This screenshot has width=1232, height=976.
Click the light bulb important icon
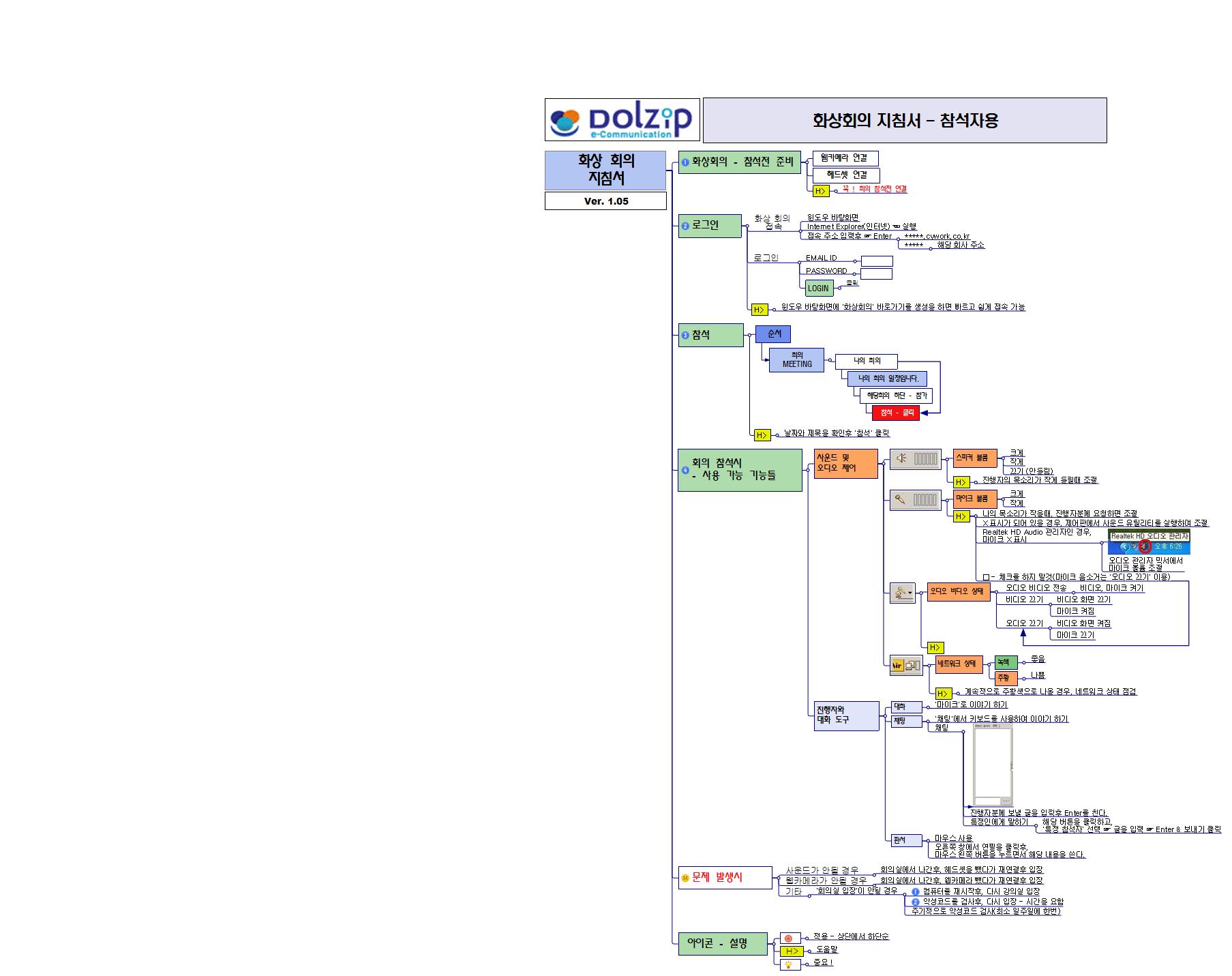pyautogui.click(x=790, y=964)
